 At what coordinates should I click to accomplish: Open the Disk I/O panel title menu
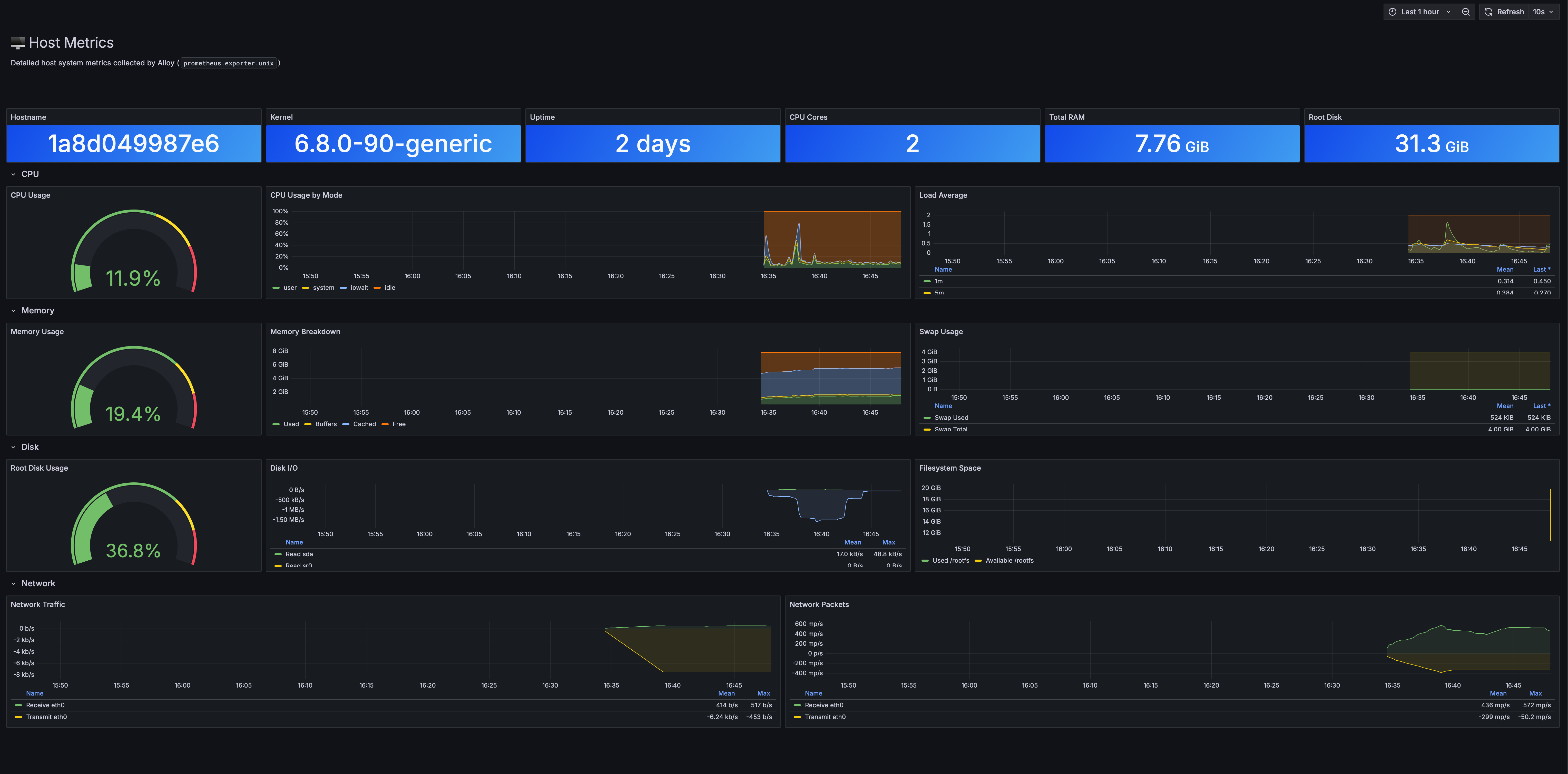[284, 468]
